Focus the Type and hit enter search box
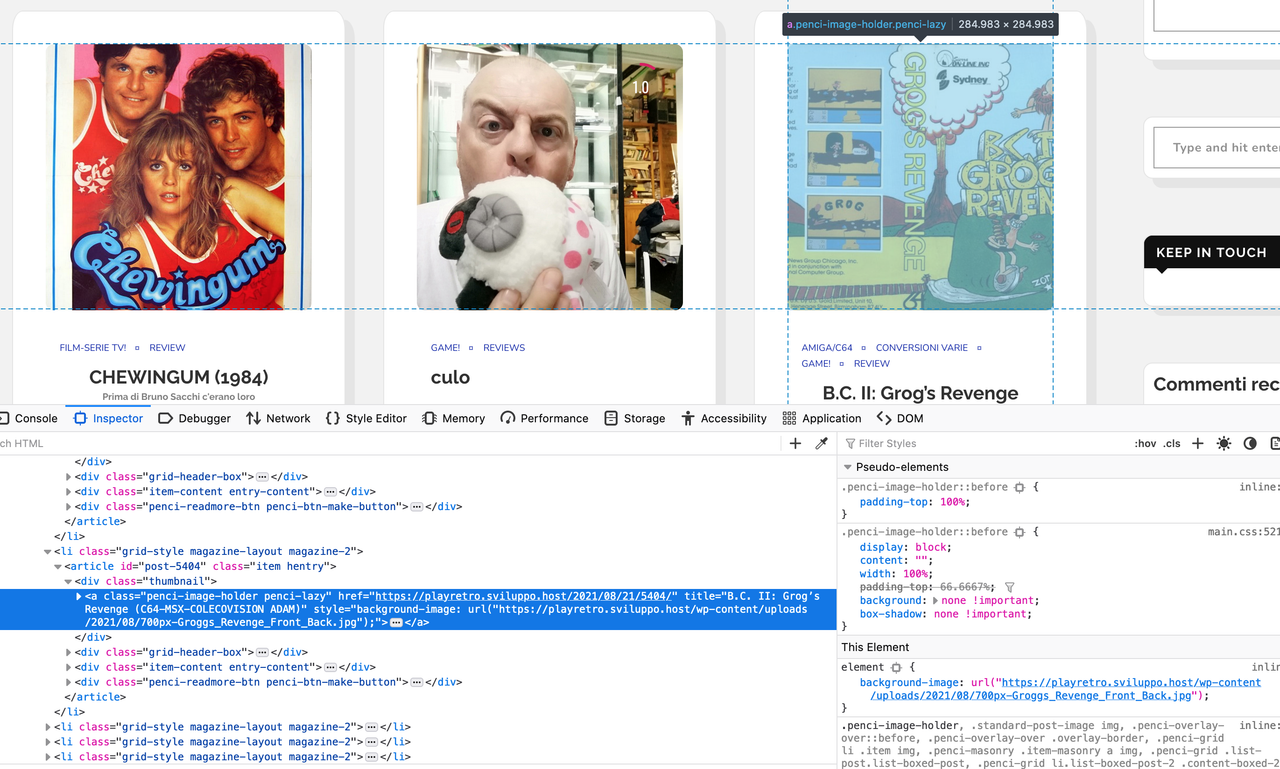Image resolution: width=1280 pixels, height=769 pixels. tap(1217, 147)
